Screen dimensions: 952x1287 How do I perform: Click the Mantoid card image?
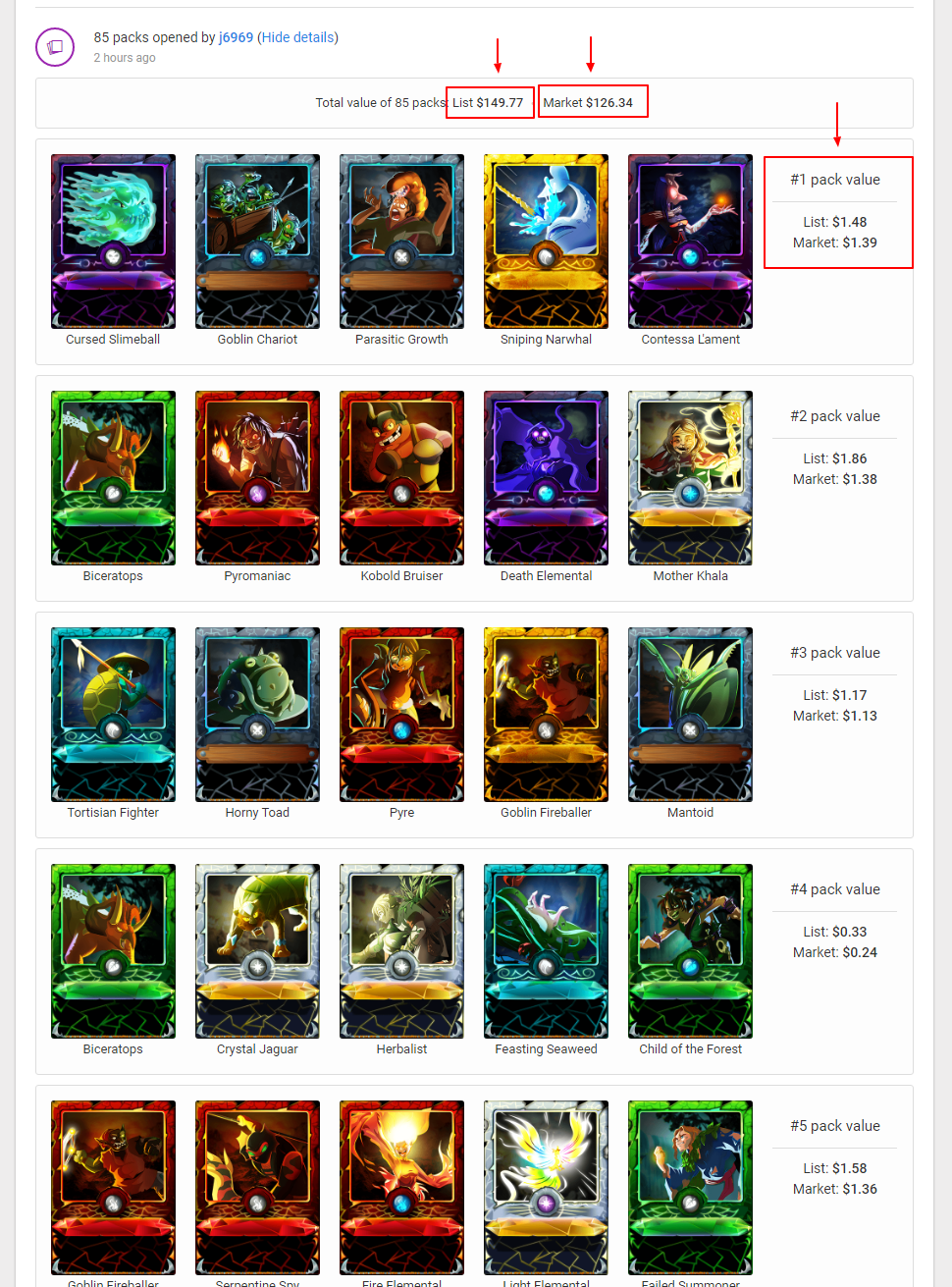tap(690, 715)
